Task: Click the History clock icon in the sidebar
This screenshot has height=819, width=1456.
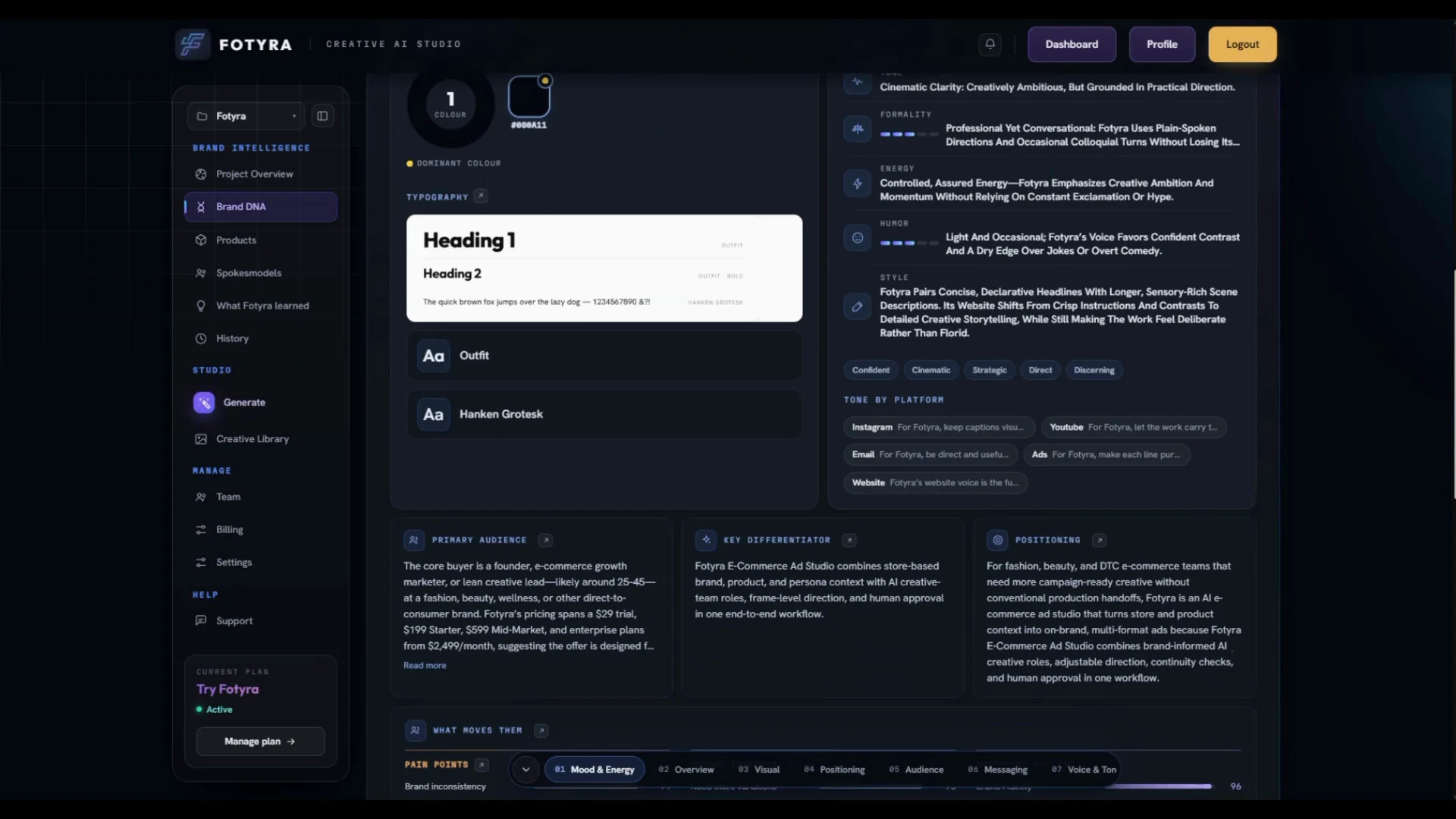Action: coord(201,339)
